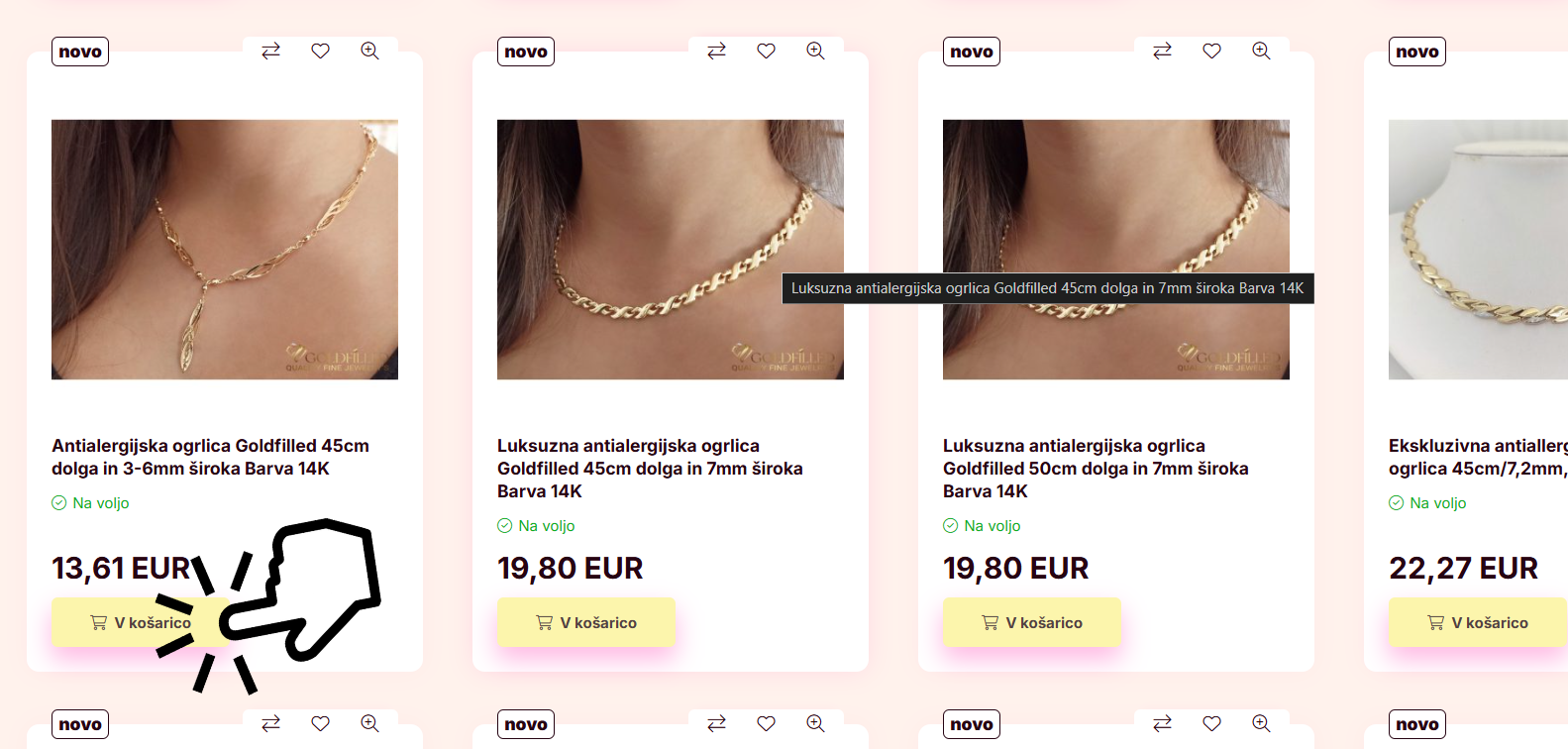Click heart icon on 50cm necklace card

click(x=1211, y=51)
